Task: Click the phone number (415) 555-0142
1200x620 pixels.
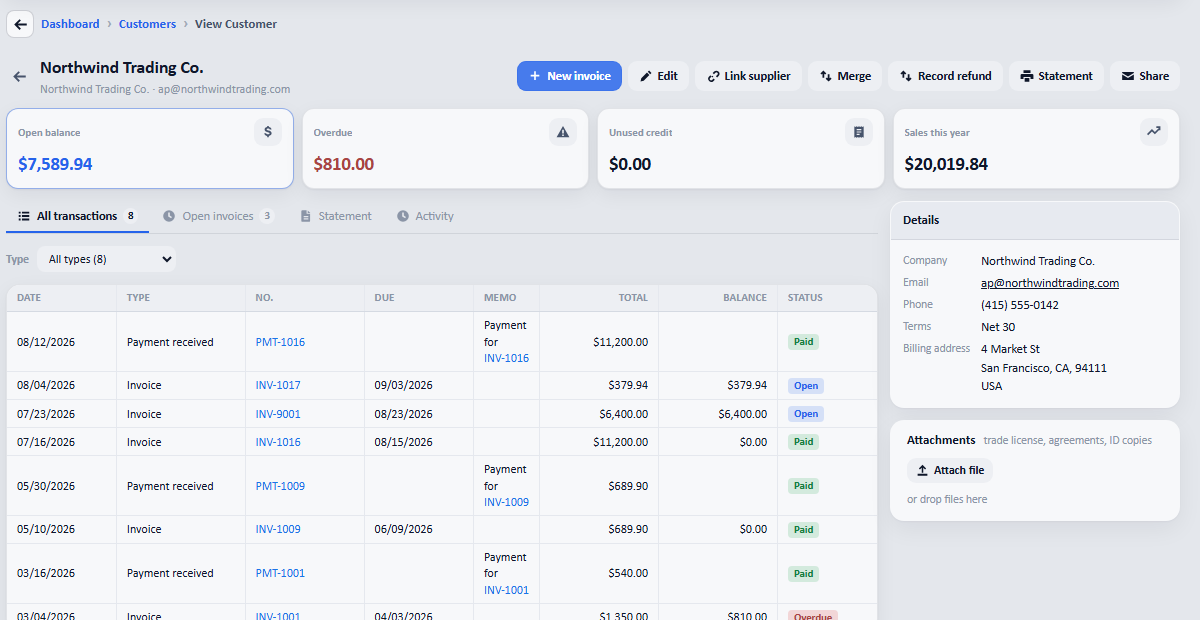Action: click(x=1020, y=305)
